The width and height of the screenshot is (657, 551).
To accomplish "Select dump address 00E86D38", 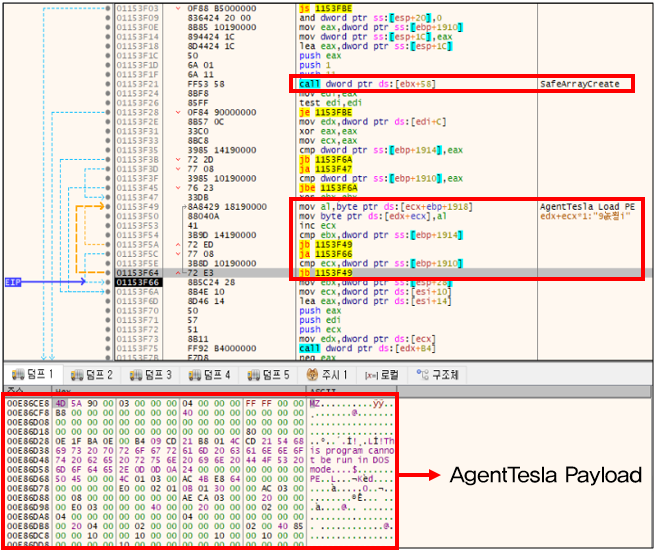I will [x=28, y=450].
